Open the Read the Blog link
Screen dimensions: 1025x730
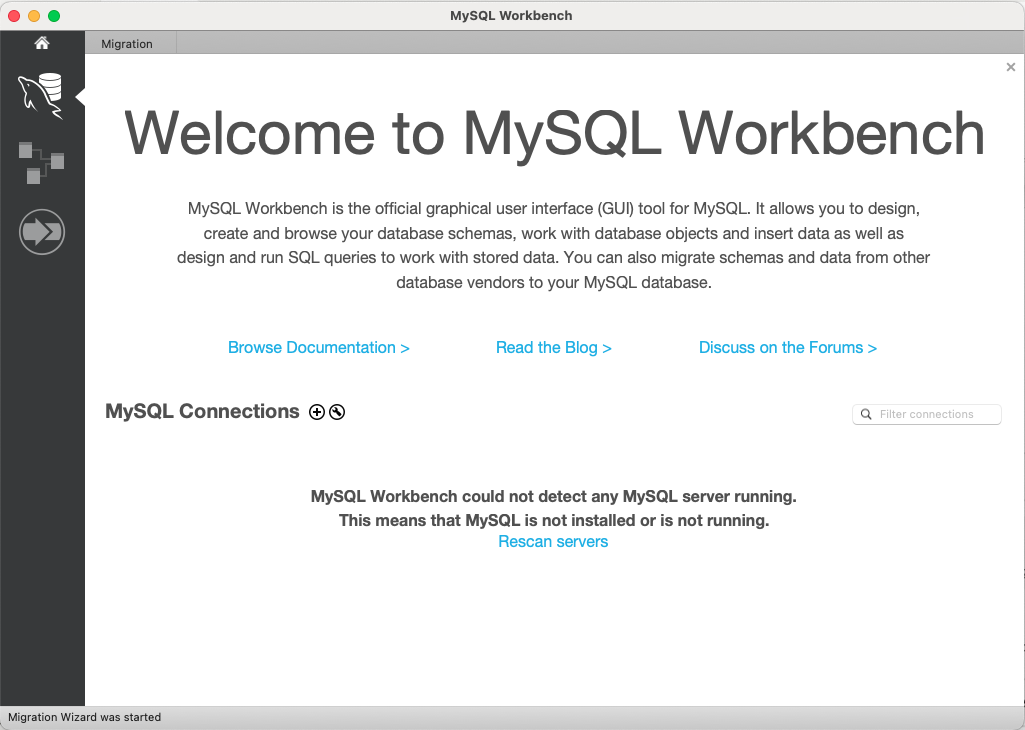coord(554,348)
